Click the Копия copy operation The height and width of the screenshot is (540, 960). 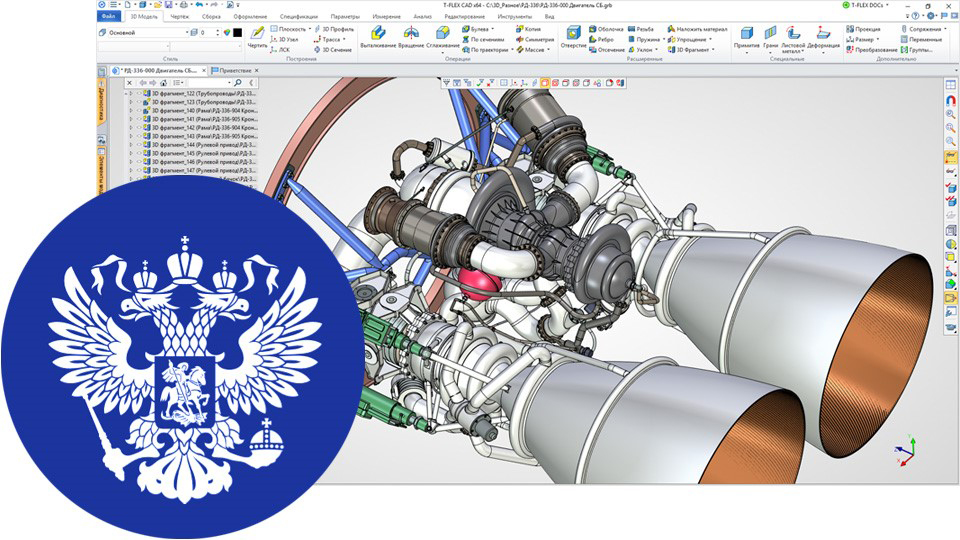pos(528,29)
